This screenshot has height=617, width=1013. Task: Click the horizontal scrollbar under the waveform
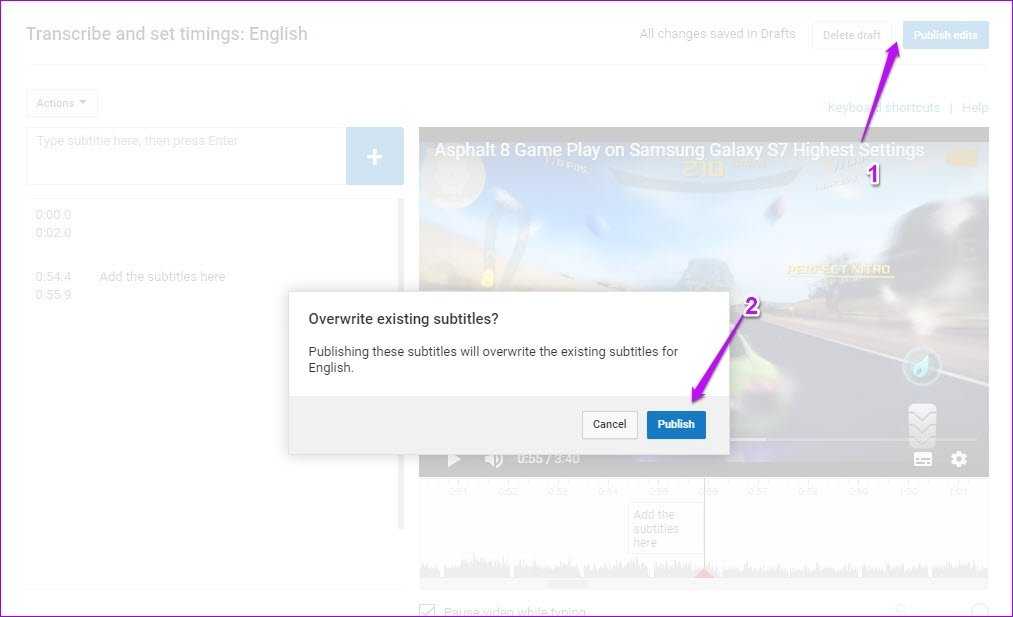tap(568, 584)
